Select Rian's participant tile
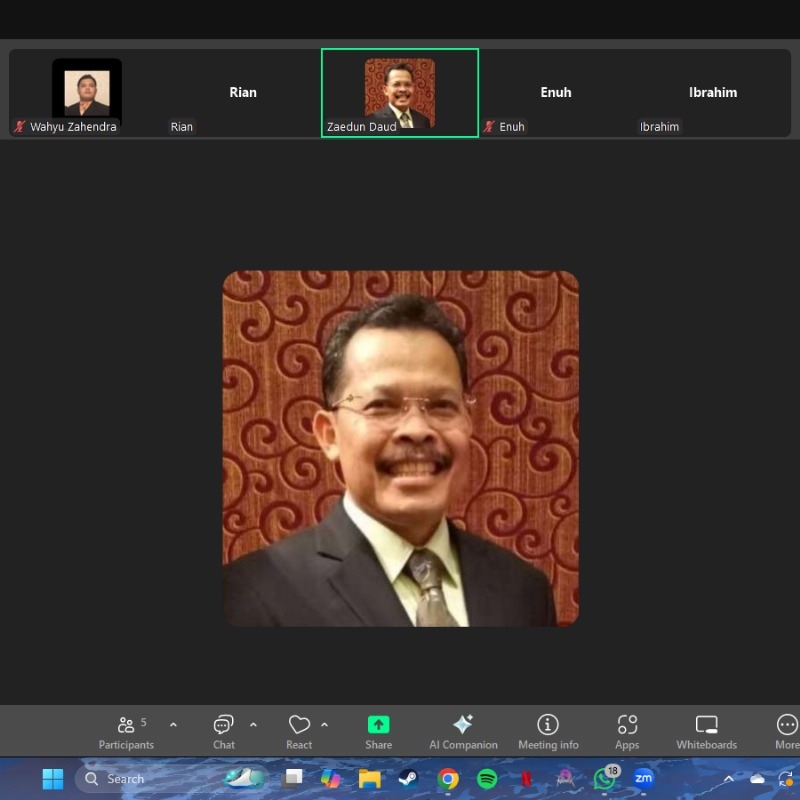This screenshot has width=800, height=800. [243, 92]
